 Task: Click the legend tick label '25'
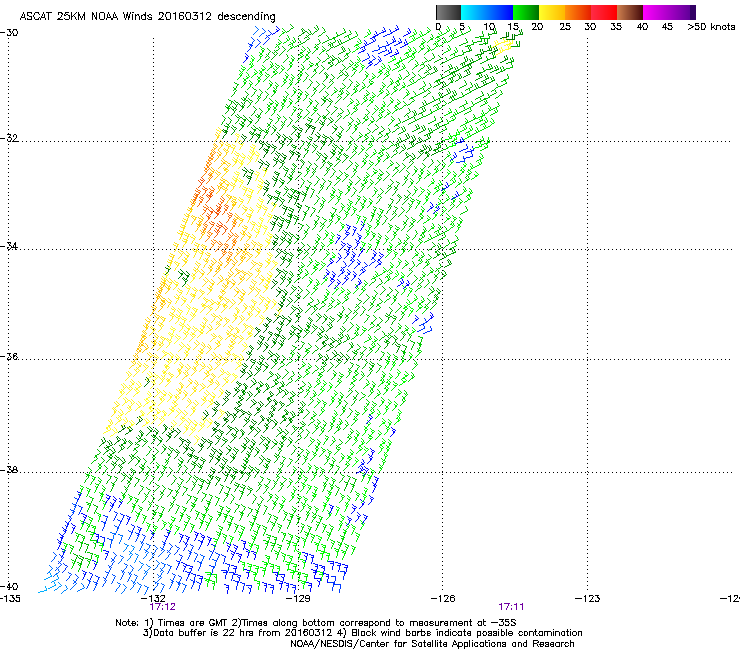tap(565, 27)
